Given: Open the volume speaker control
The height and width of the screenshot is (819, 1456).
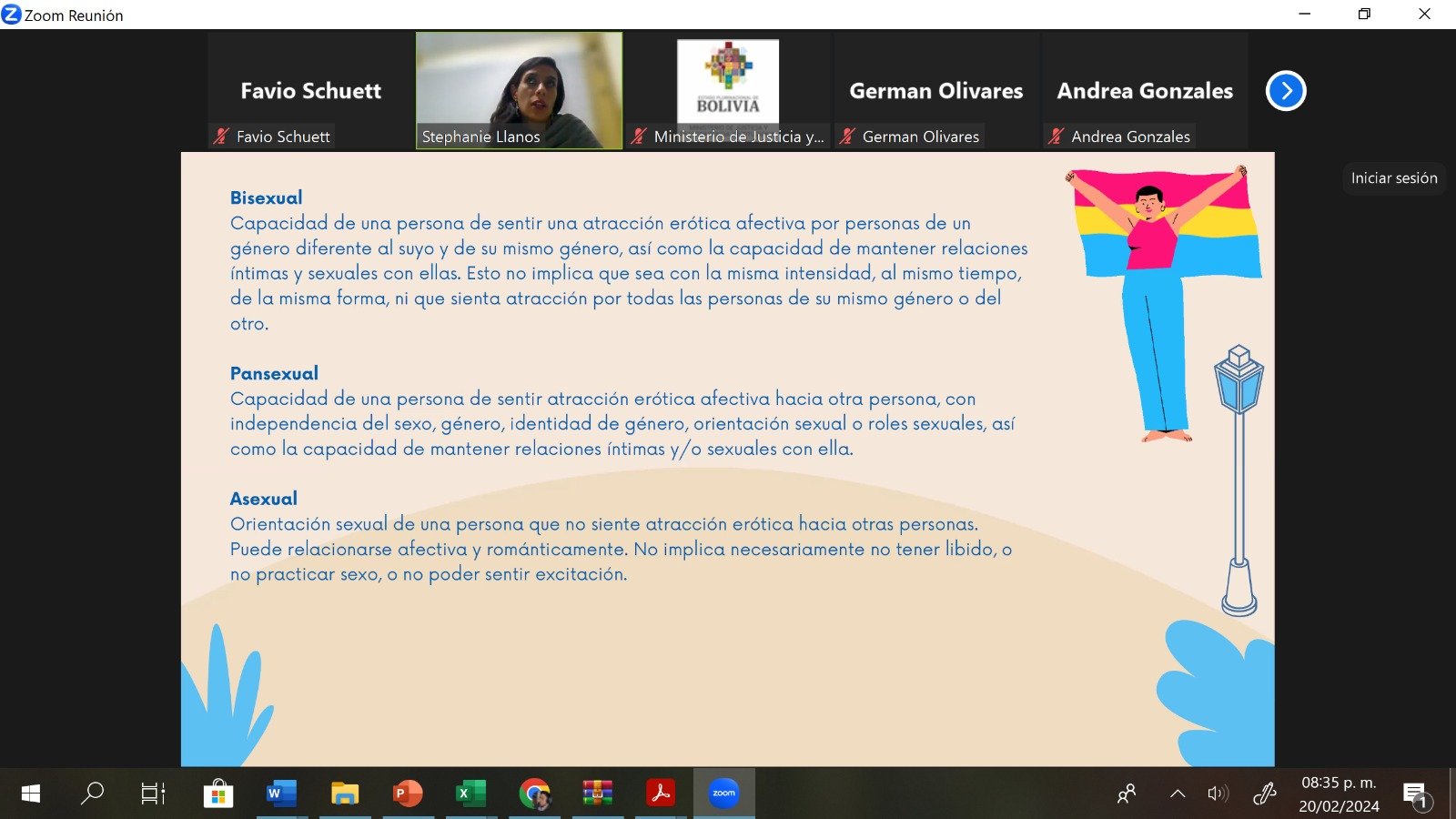Looking at the screenshot, I should click(x=1218, y=794).
